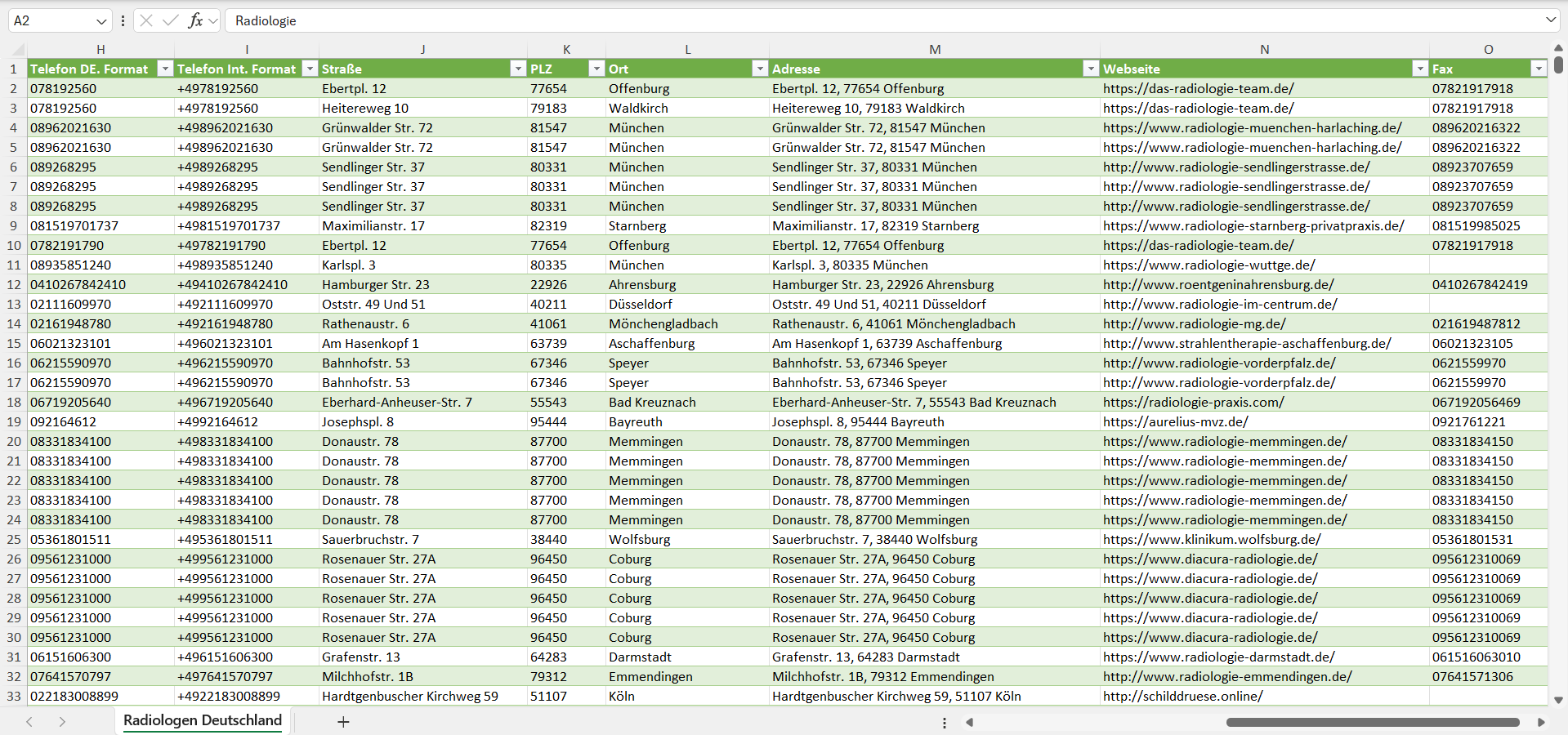This screenshot has height=735, width=1568.
Task: Click the previous sheet navigation arrow
Action: 29,722
